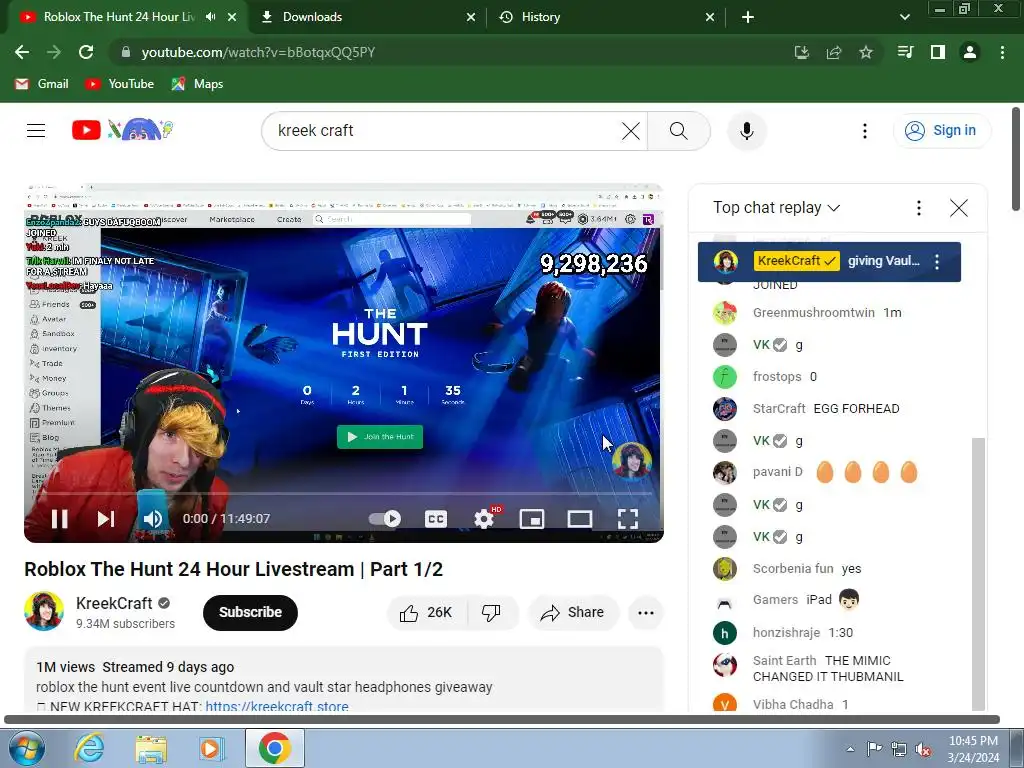Close the chat replay panel
The height and width of the screenshot is (768, 1024).
click(959, 208)
